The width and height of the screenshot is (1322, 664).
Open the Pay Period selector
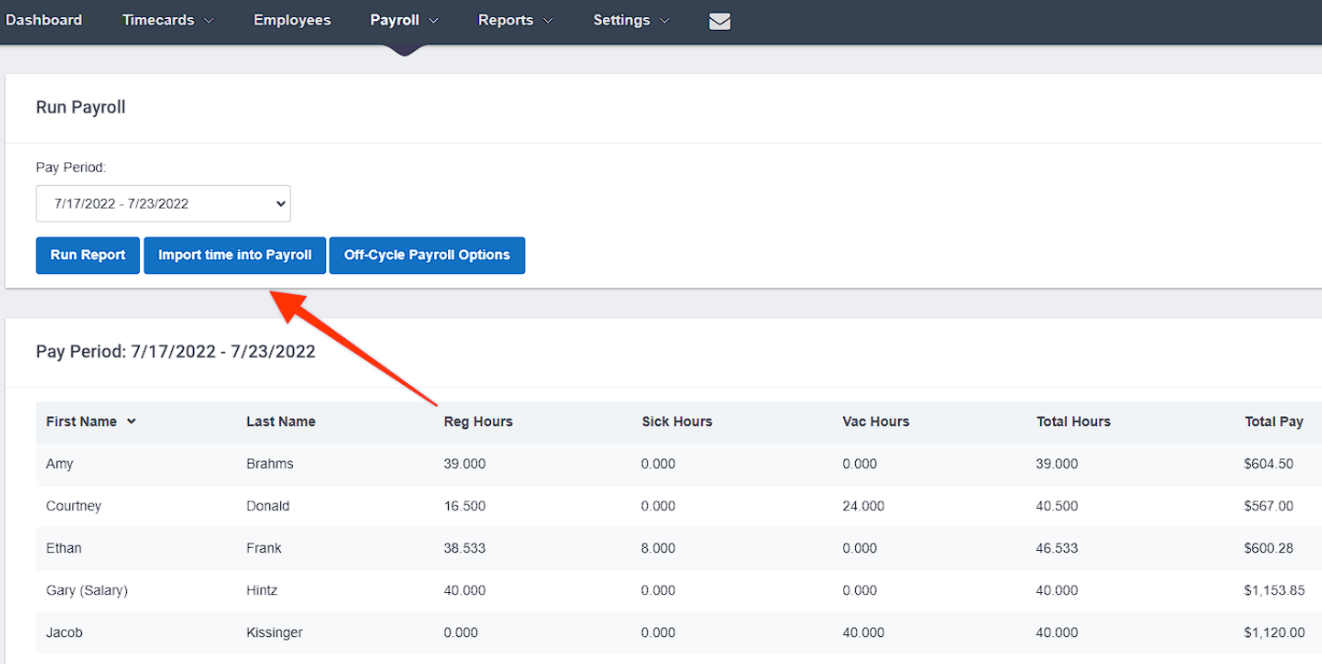point(162,203)
